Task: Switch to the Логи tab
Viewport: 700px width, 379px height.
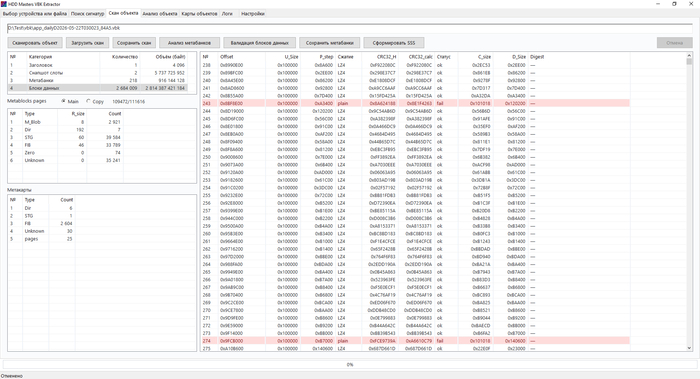Action: (227, 14)
